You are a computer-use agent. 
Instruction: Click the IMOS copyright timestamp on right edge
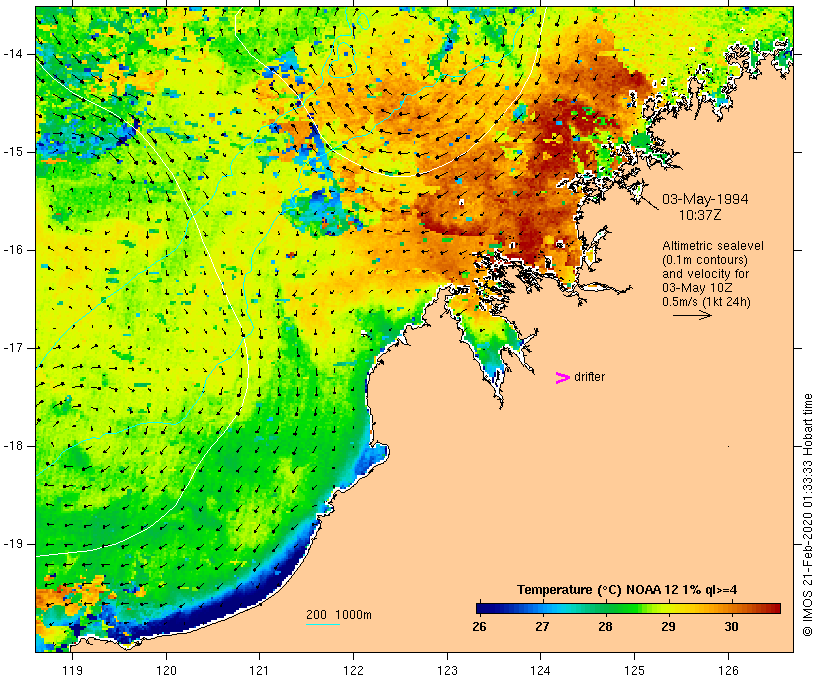(x=808, y=515)
